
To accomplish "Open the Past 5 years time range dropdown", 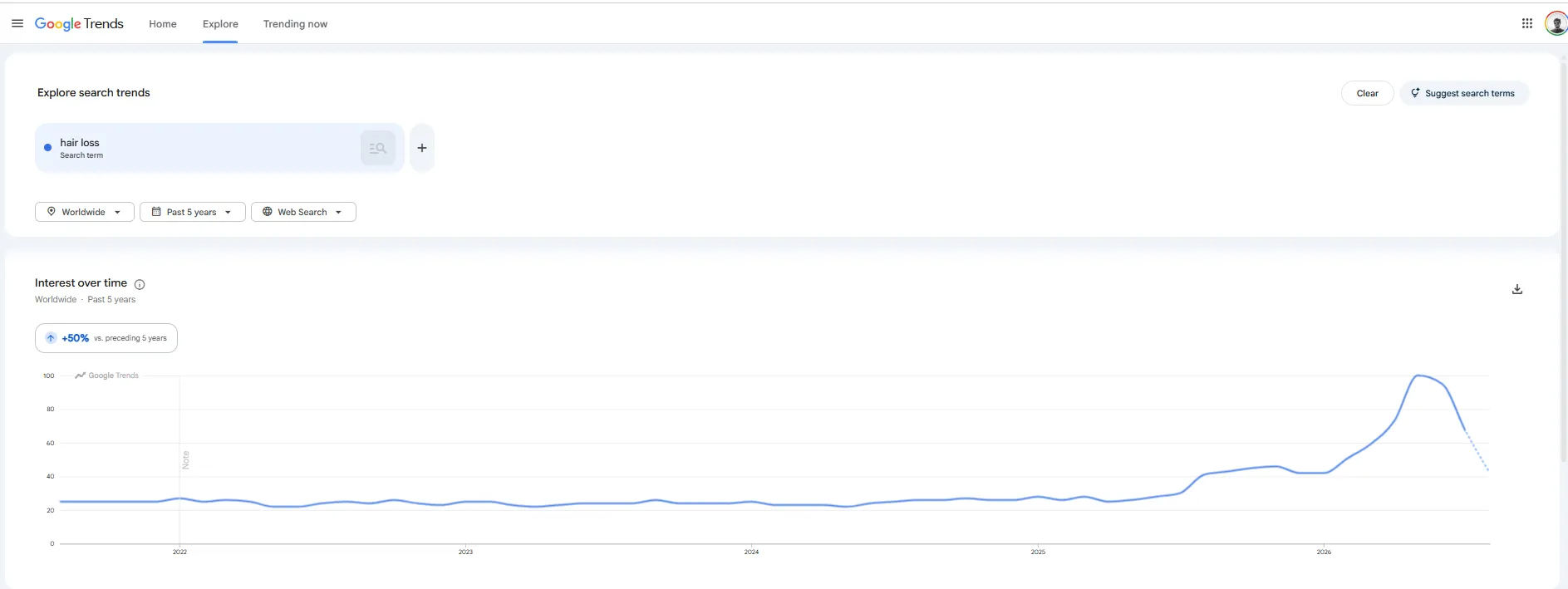I will click(193, 212).
